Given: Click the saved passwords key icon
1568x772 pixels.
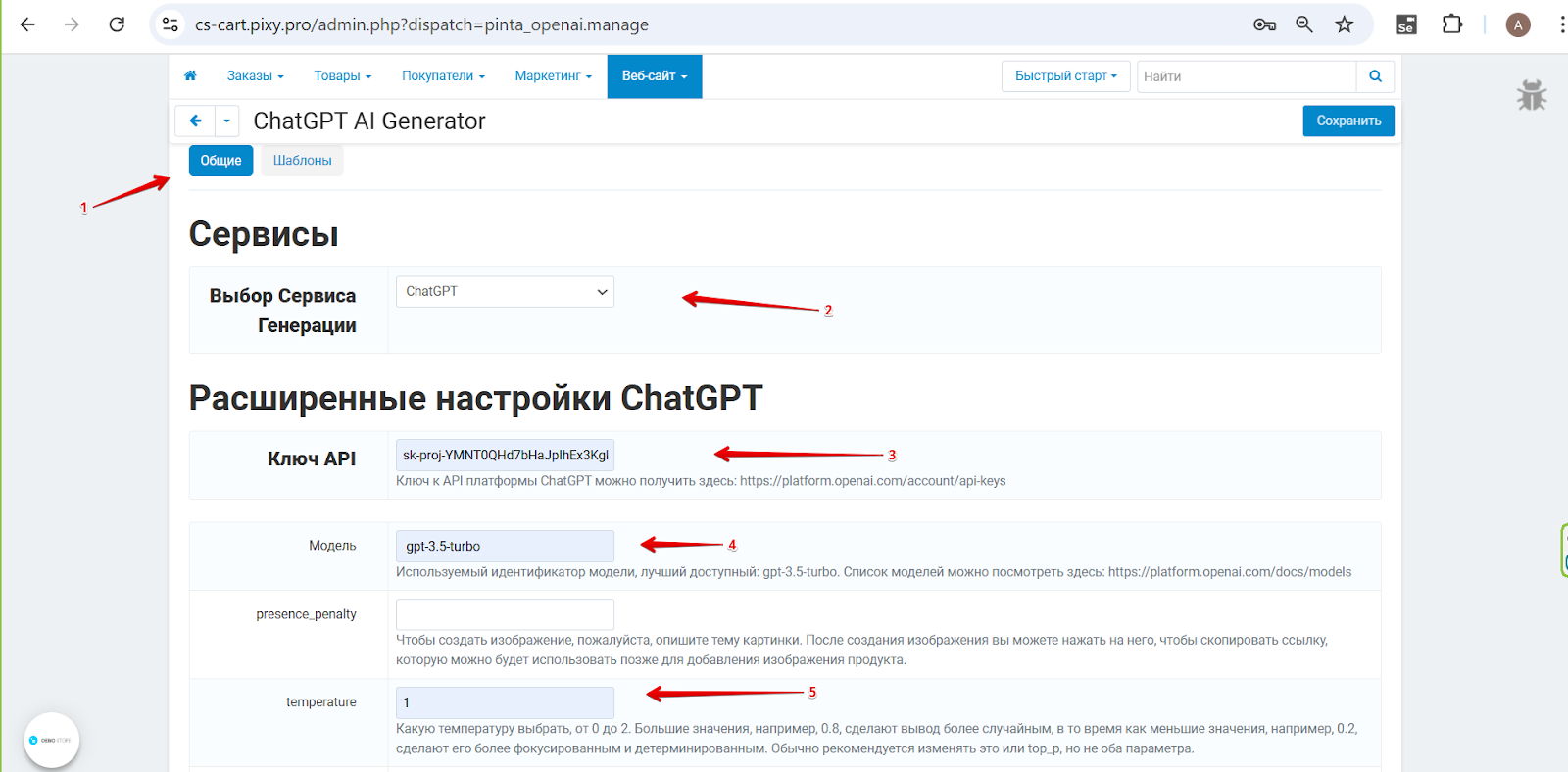Looking at the screenshot, I should click(1264, 24).
